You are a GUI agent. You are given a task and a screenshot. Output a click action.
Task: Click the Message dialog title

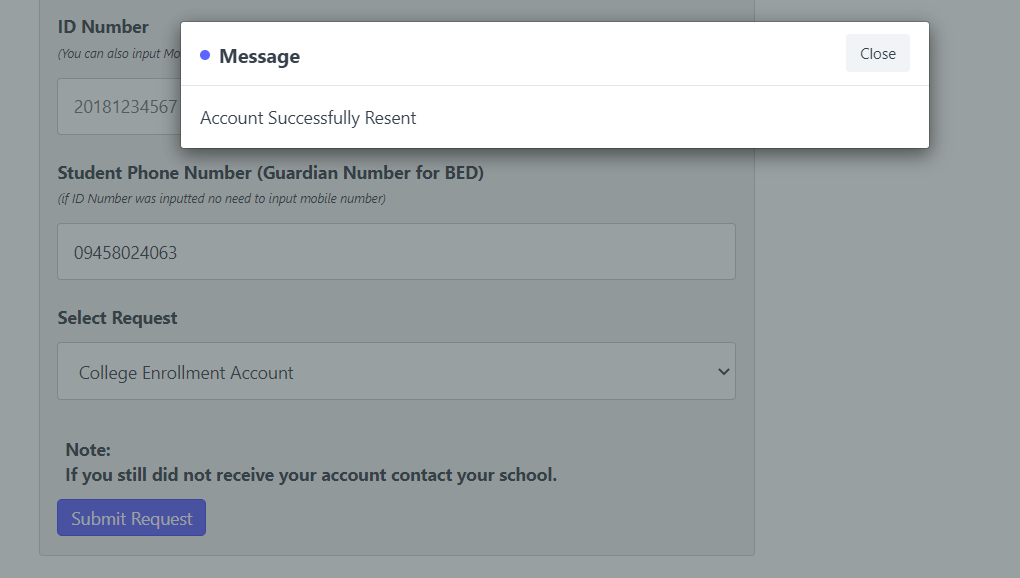click(x=260, y=56)
